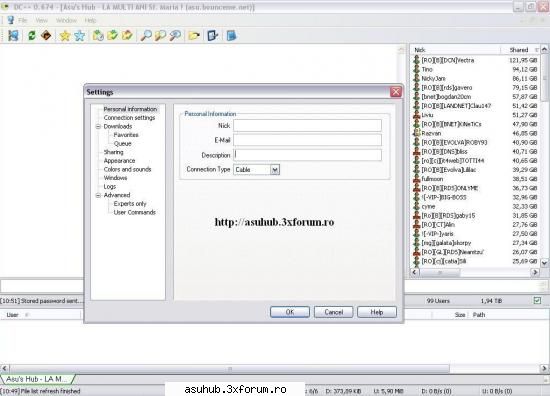Image resolution: width=550 pixels, height=396 pixels.
Task: Select the Asu's Hub tab
Action: coord(37,379)
